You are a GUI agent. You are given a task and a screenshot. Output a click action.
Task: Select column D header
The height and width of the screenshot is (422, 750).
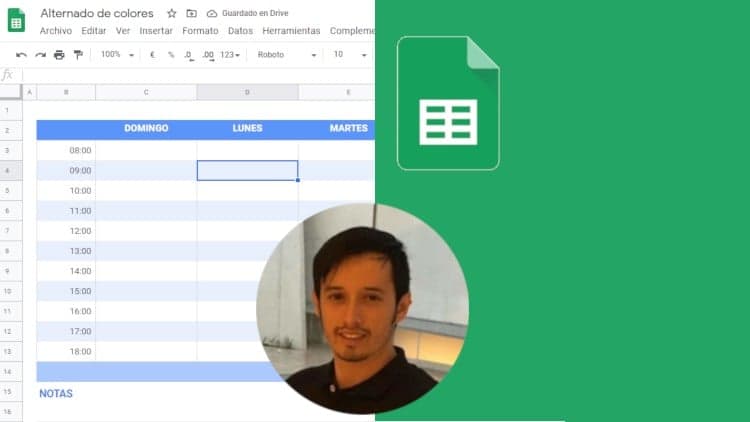(247, 92)
